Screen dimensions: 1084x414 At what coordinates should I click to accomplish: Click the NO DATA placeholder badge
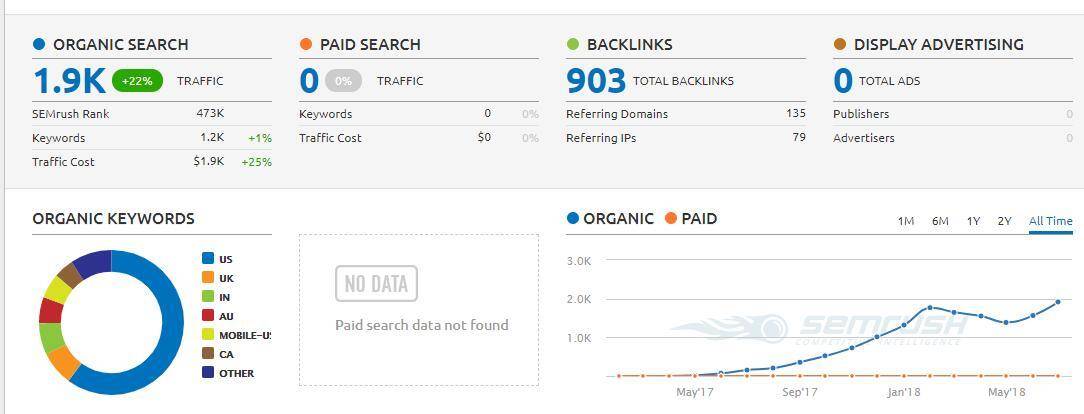pos(376,283)
